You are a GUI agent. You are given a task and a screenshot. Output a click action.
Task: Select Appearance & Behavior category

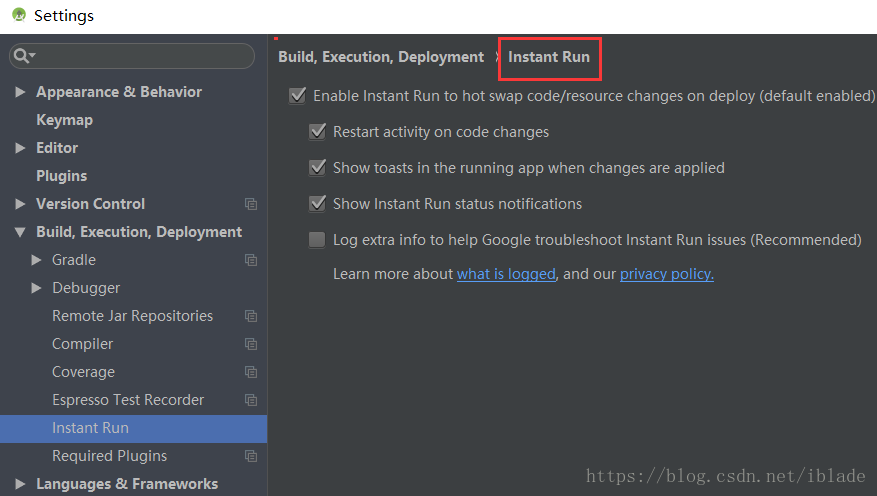point(119,92)
